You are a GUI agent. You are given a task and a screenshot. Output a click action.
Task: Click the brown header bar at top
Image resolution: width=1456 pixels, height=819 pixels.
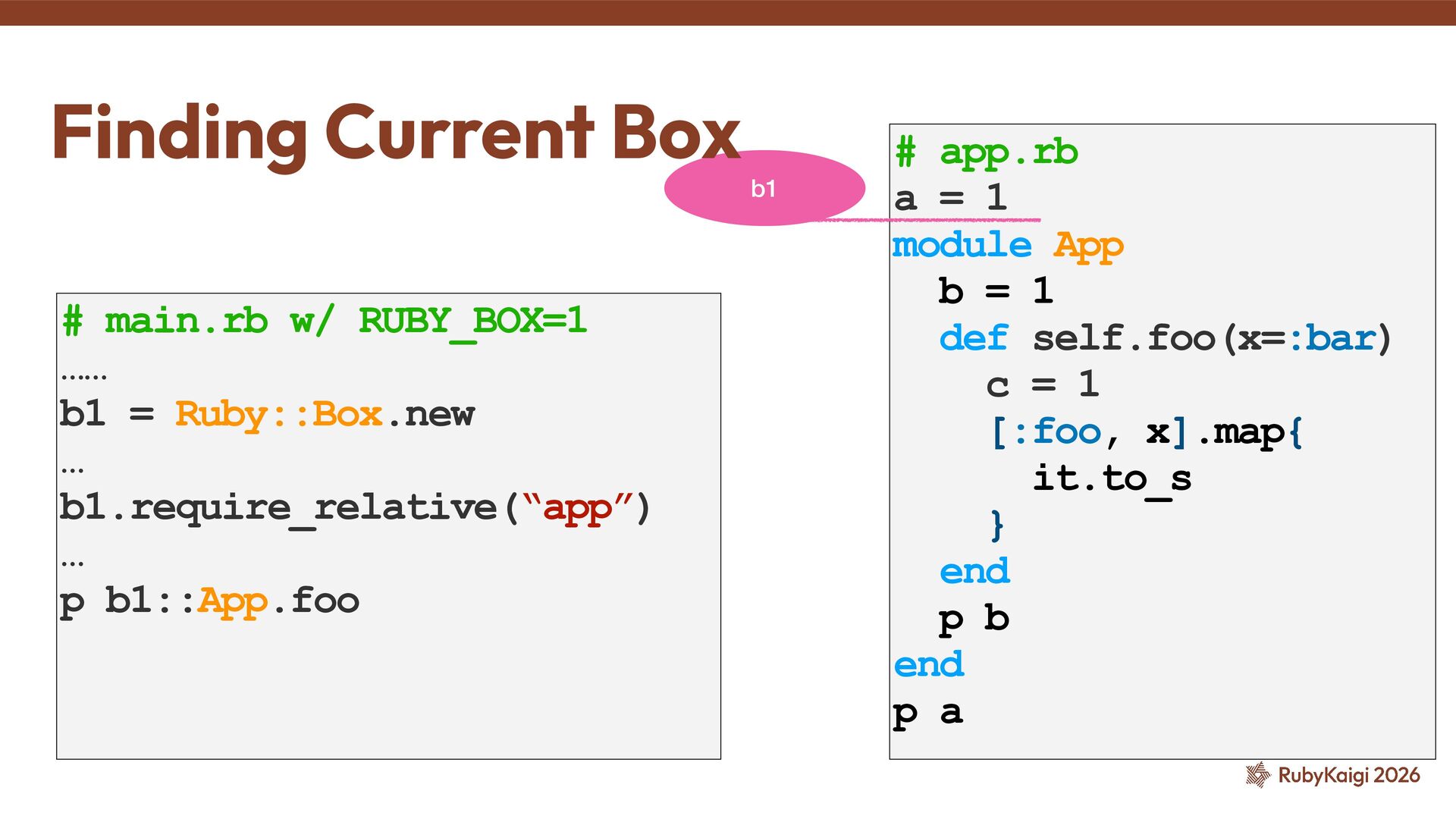(728, 12)
